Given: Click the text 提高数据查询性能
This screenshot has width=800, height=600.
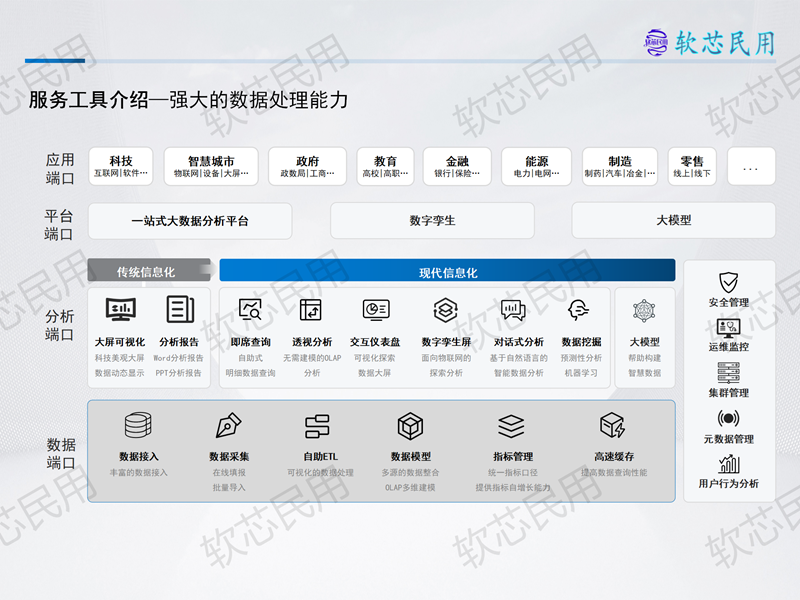Looking at the screenshot, I should point(614,472).
